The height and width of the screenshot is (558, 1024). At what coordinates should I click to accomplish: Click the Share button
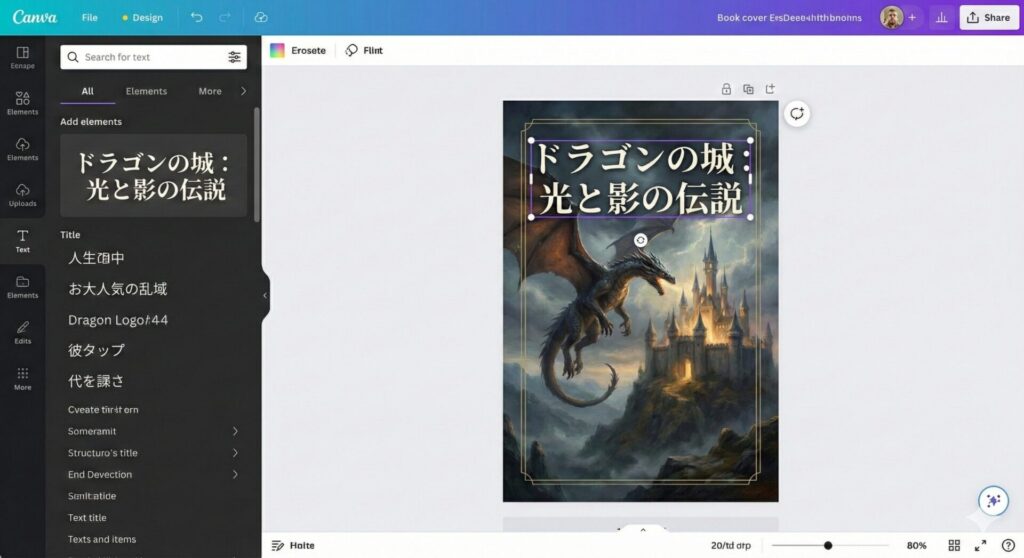pos(987,17)
